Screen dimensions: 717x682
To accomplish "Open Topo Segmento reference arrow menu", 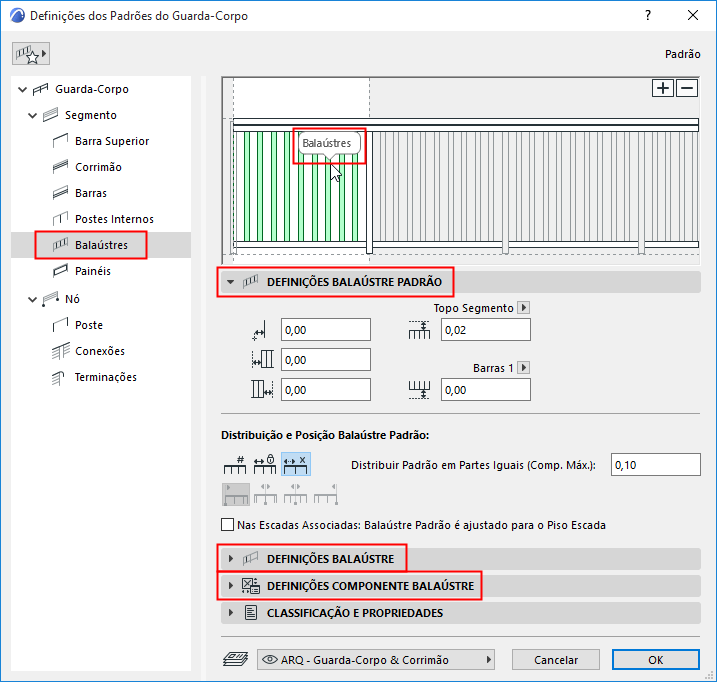I will [x=524, y=308].
